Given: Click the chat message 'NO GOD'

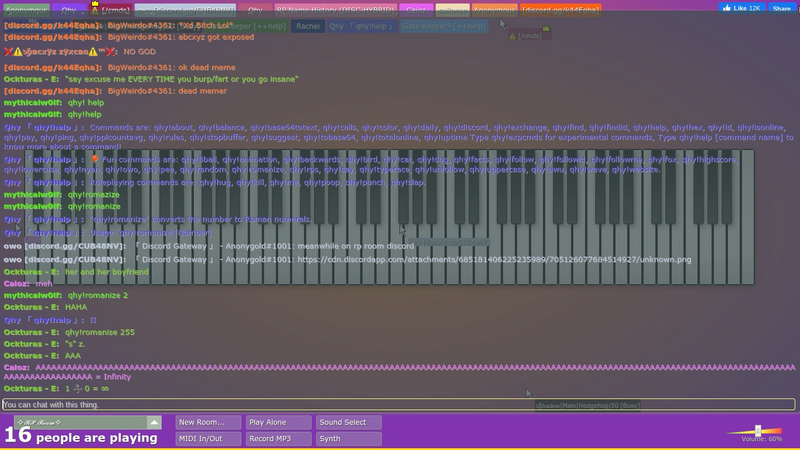Looking at the screenshot, I should click(x=139, y=52).
